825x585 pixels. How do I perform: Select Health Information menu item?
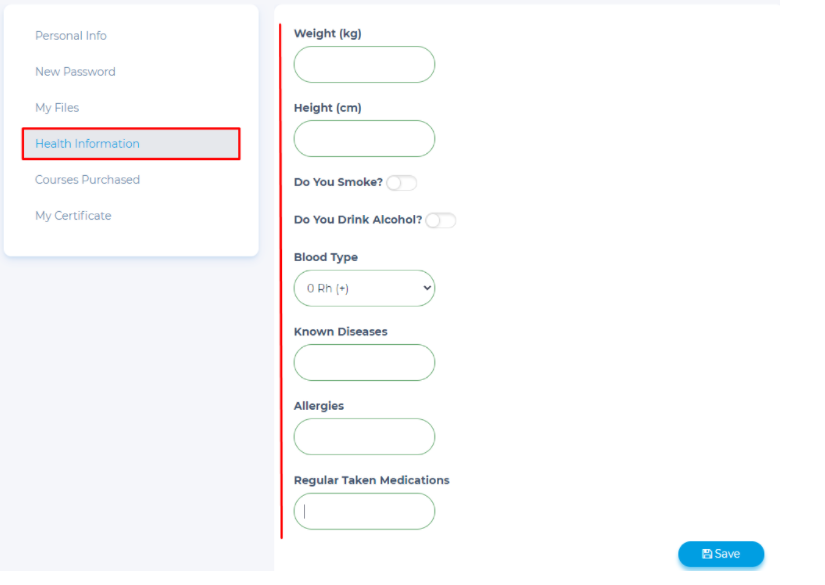pyautogui.click(x=88, y=144)
